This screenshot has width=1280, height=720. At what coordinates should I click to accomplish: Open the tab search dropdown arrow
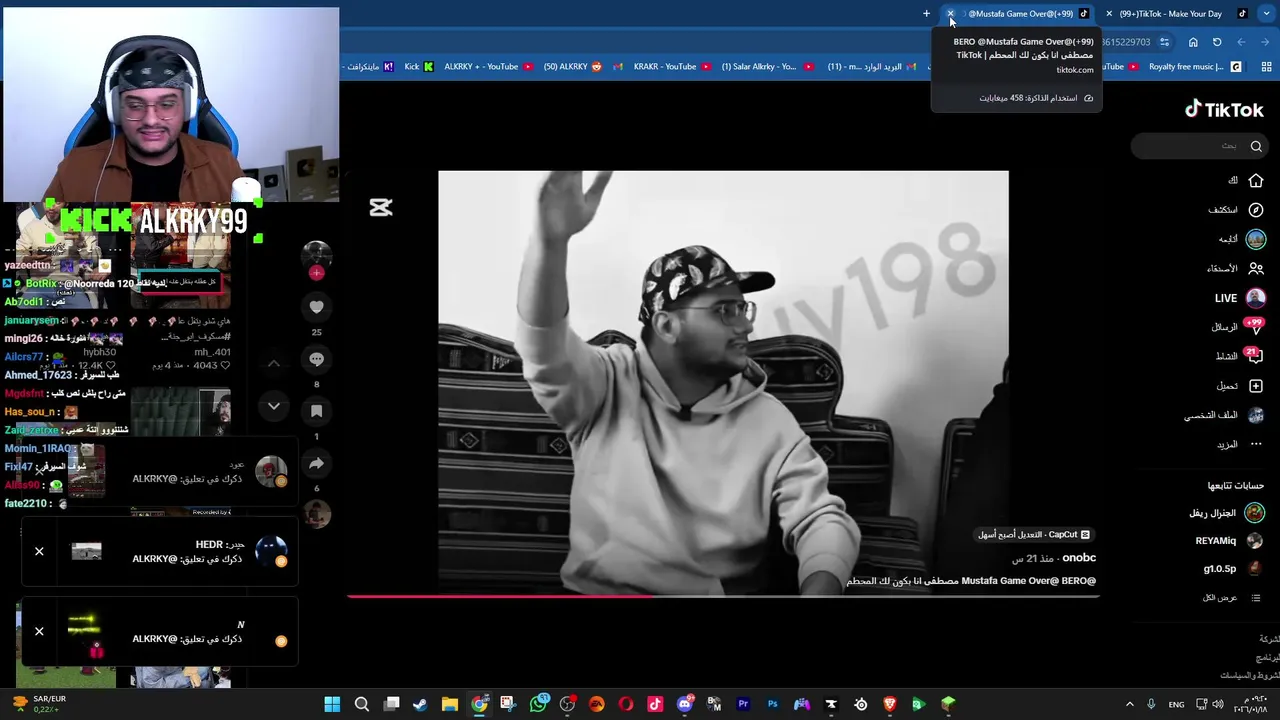(x=1267, y=14)
